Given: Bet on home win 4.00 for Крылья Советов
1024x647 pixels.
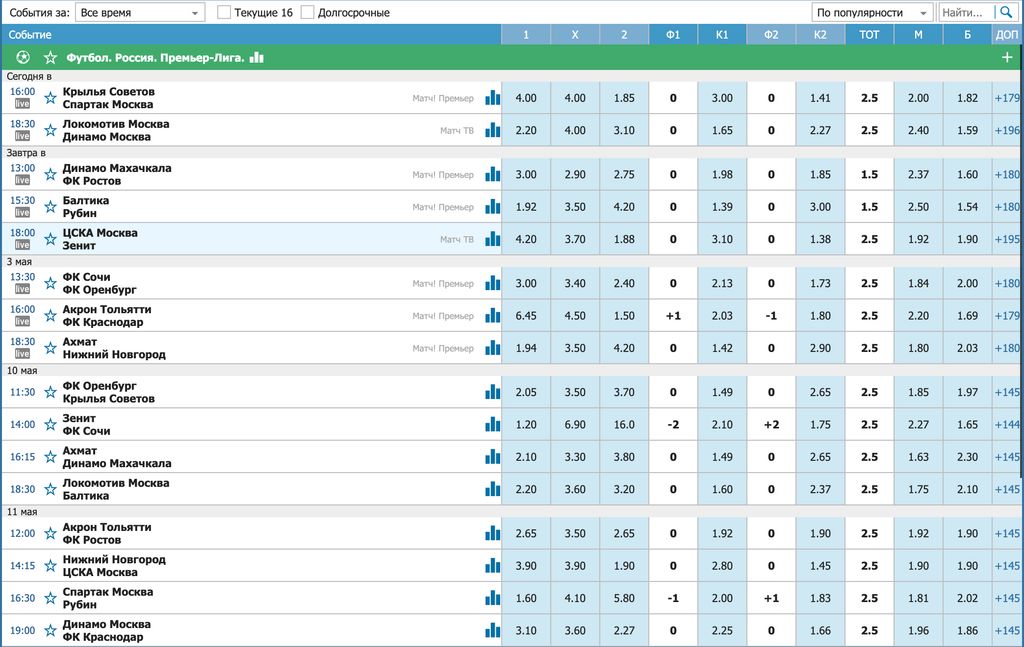Looking at the screenshot, I should 526,98.
